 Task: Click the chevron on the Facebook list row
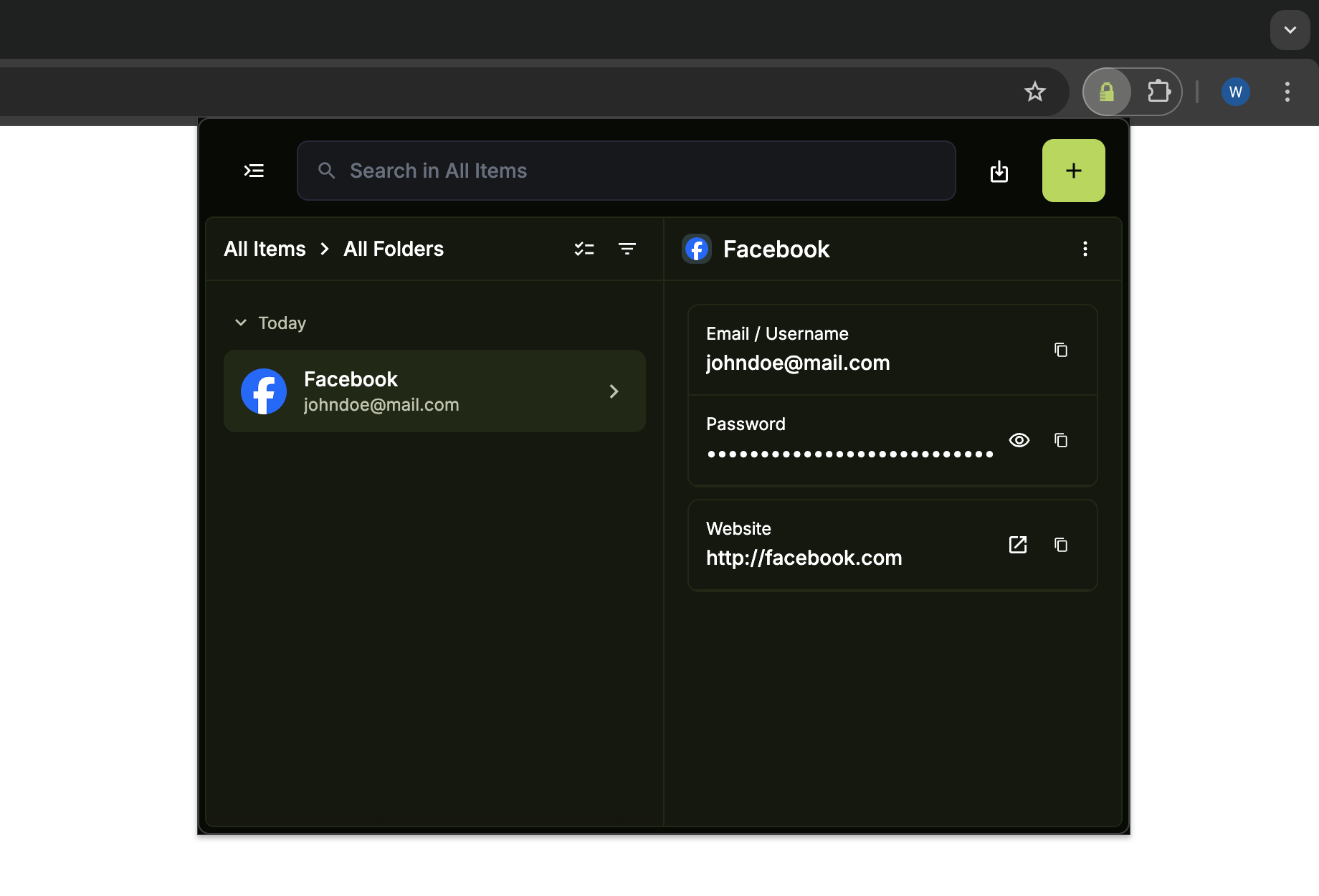tap(614, 391)
